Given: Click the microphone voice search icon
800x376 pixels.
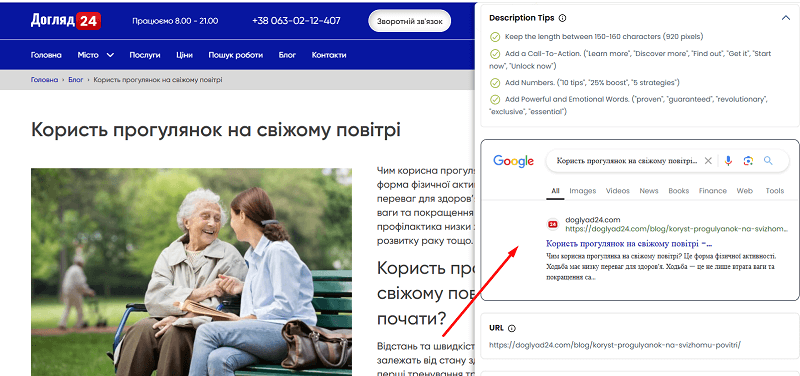Looking at the screenshot, I should [x=728, y=161].
